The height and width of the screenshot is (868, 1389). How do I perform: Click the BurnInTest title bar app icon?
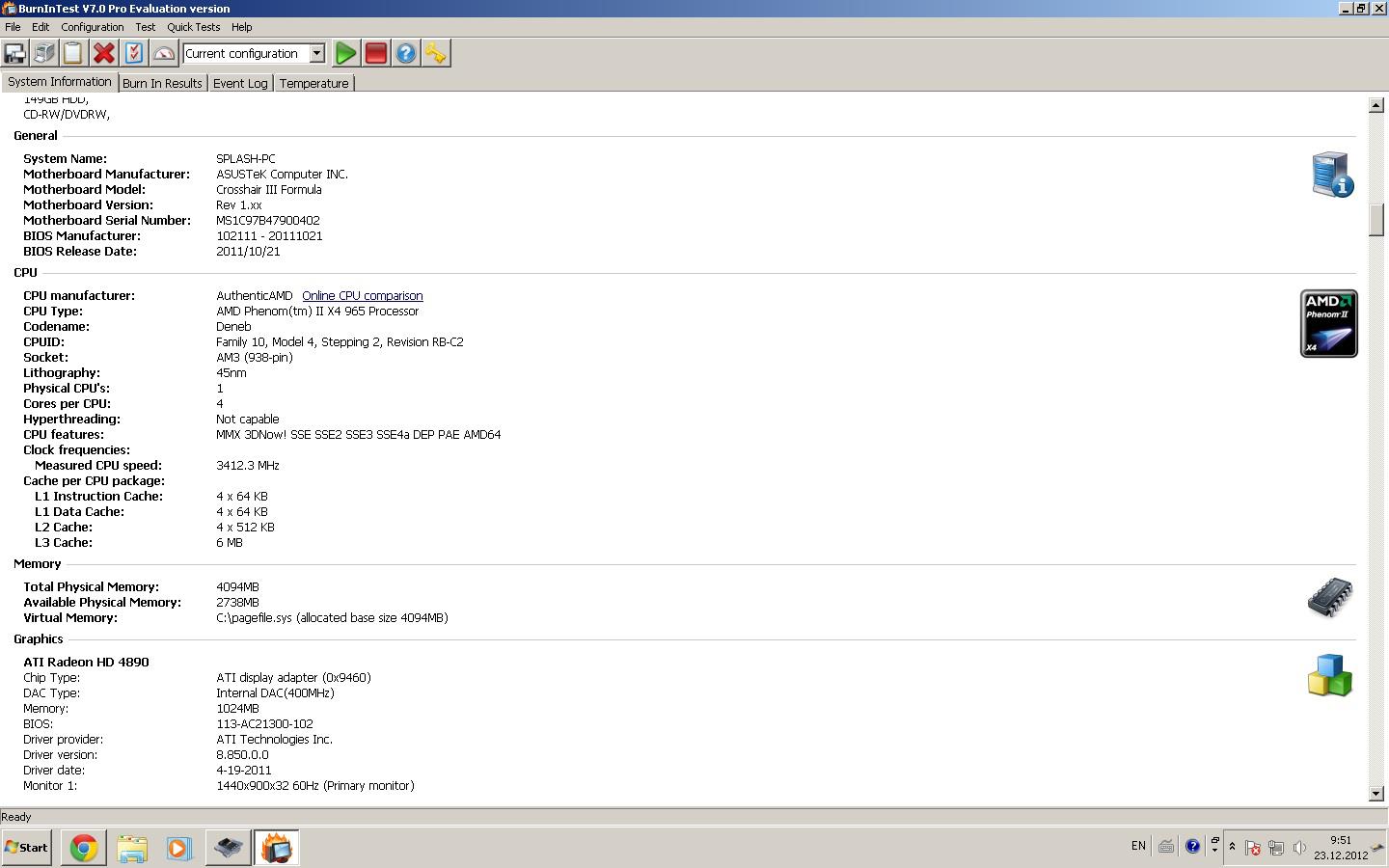coord(9,8)
